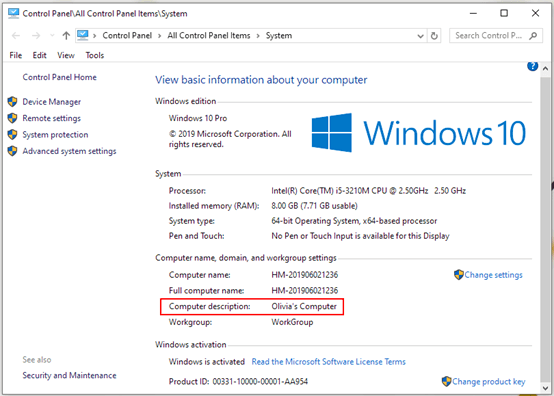
Task: Open Remote settings link
Action: (x=52, y=118)
